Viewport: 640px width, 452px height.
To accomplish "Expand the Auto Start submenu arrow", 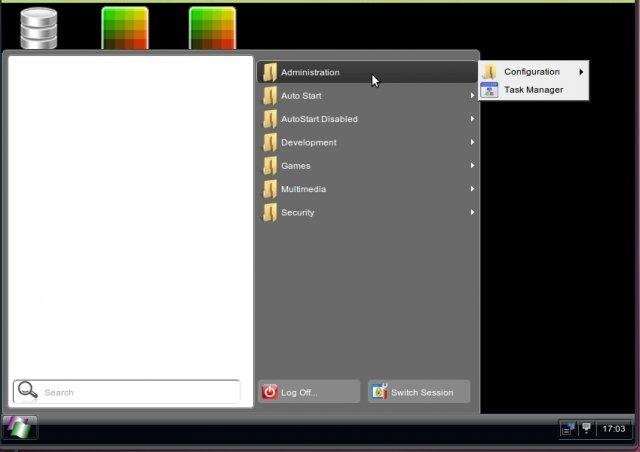I will [x=472, y=96].
